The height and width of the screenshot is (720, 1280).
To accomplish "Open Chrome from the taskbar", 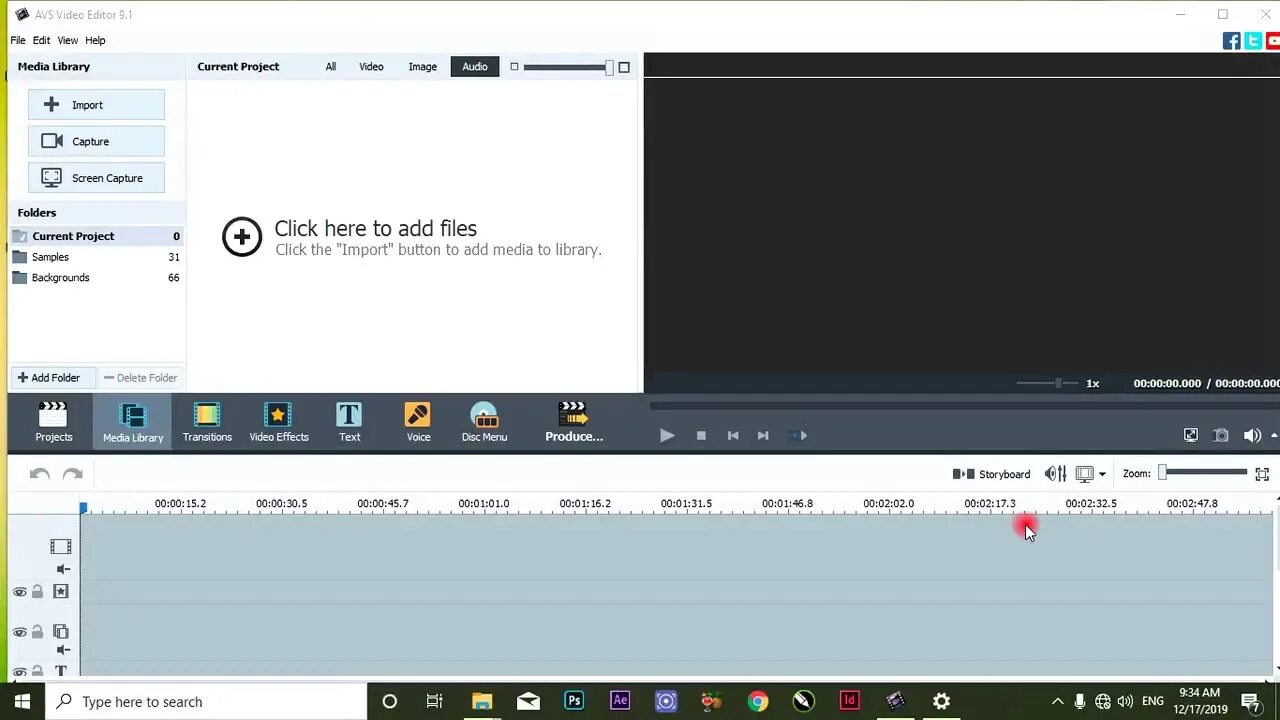I will pyautogui.click(x=758, y=701).
